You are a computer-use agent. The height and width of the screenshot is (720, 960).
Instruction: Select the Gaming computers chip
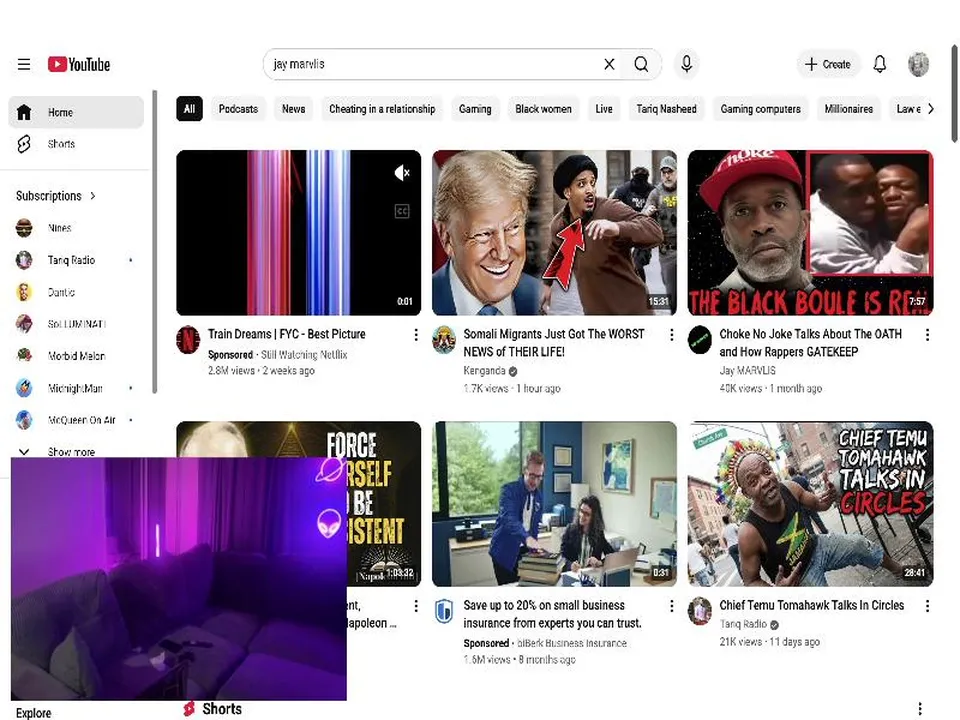pyautogui.click(x=760, y=109)
